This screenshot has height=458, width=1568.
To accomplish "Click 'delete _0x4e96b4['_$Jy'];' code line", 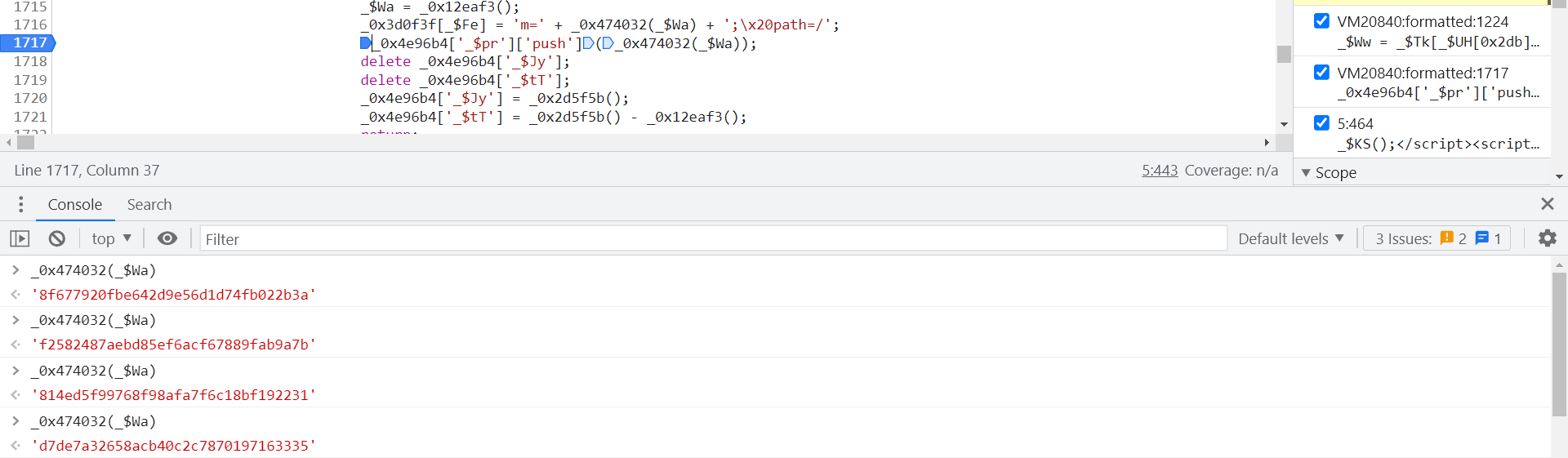I will click(465, 61).
